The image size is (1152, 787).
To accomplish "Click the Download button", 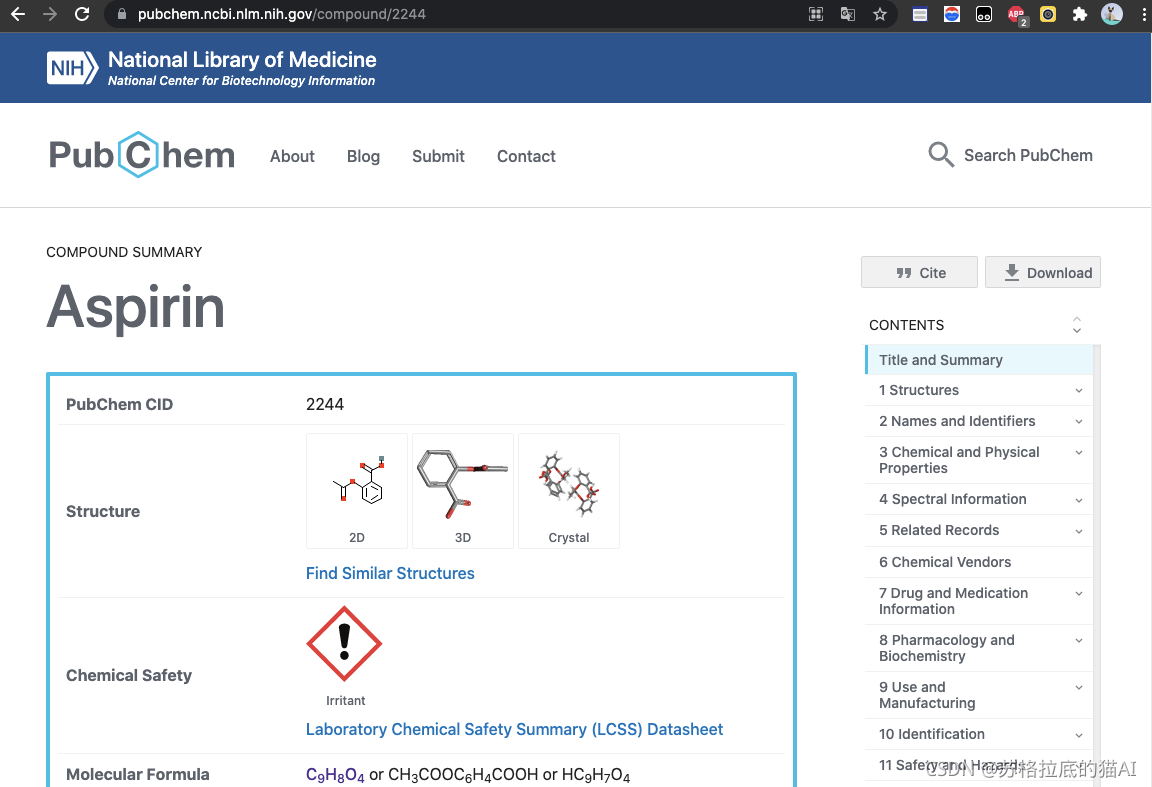I will tap(1043, 272).
